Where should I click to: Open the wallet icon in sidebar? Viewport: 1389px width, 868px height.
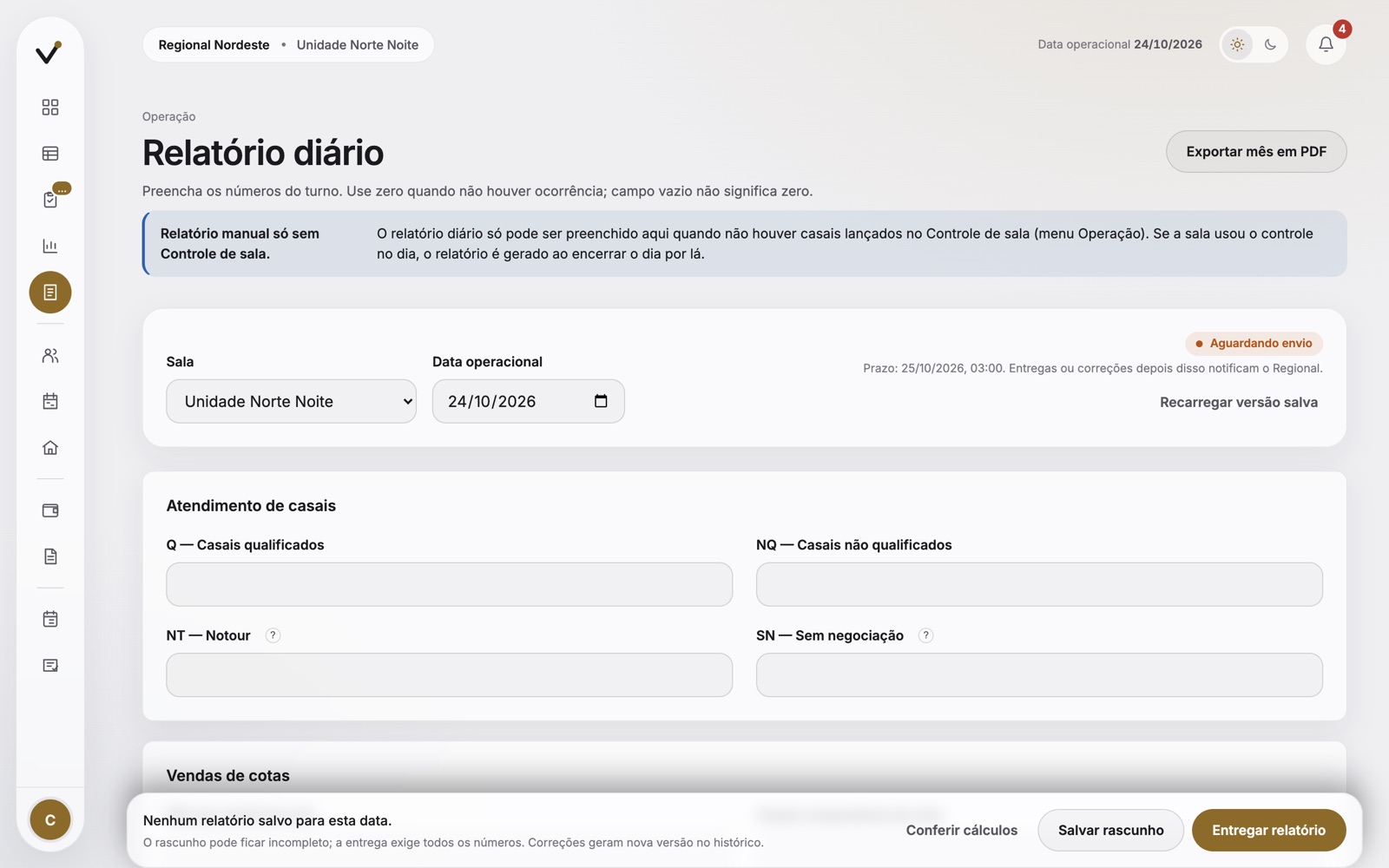50,510
